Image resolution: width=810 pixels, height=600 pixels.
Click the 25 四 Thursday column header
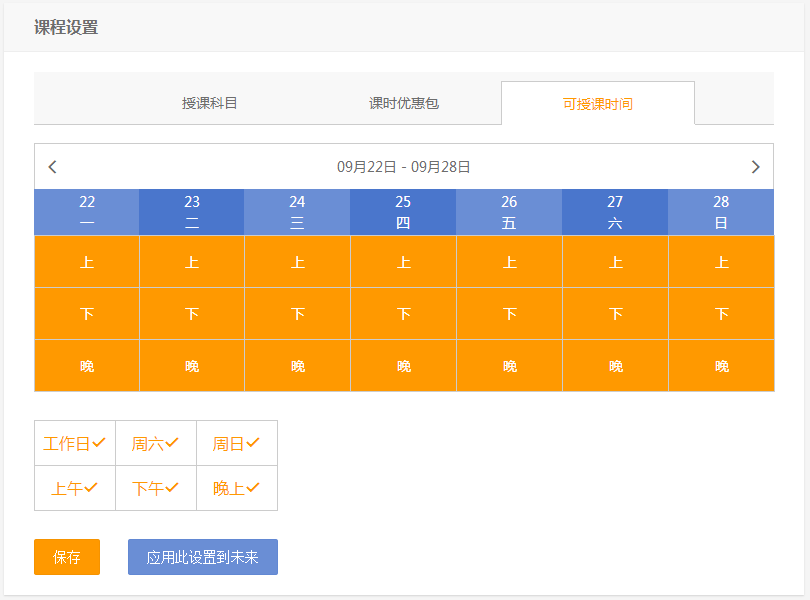[403, 212]
